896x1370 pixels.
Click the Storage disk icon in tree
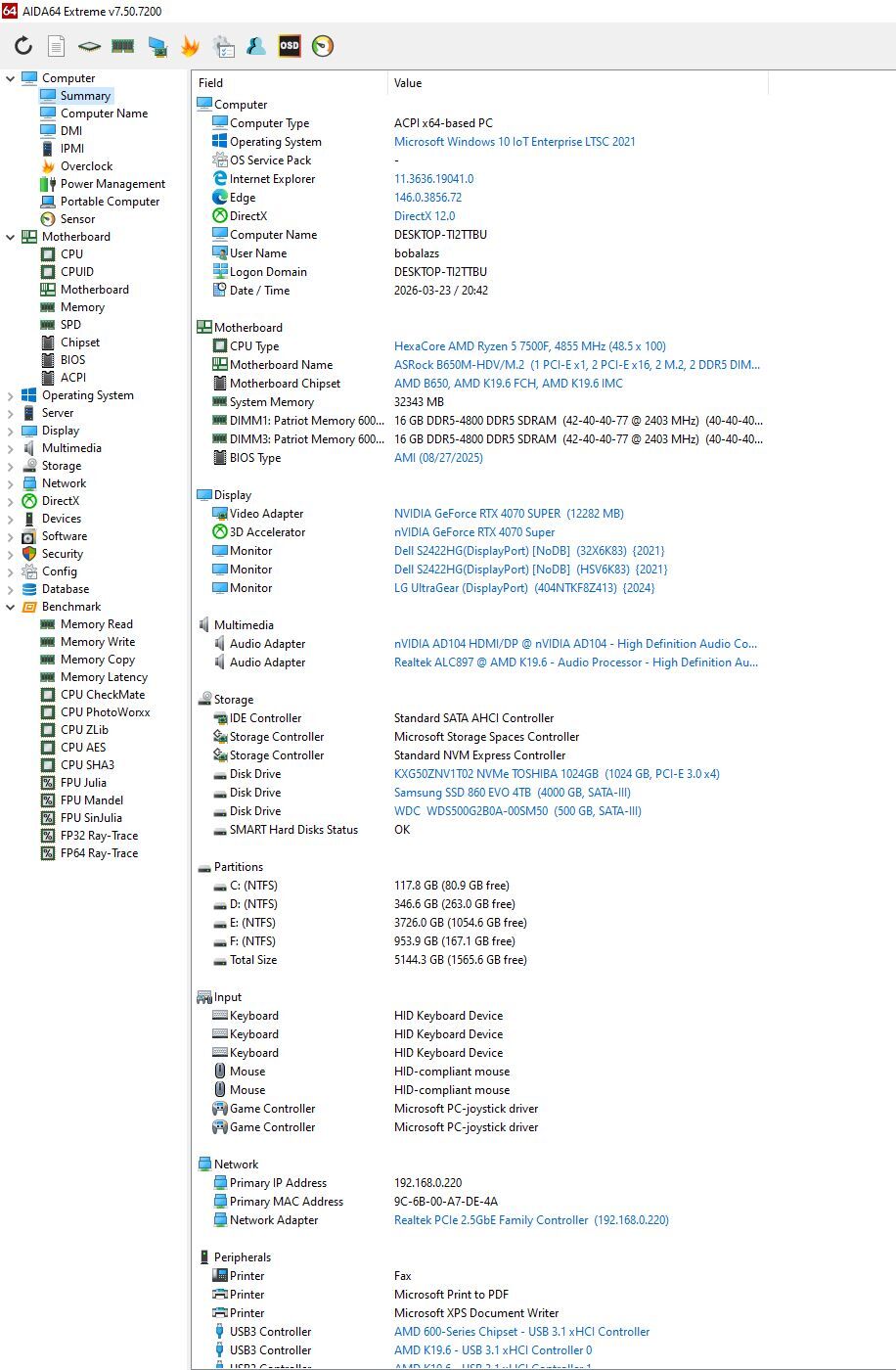(x=29, y=466)
